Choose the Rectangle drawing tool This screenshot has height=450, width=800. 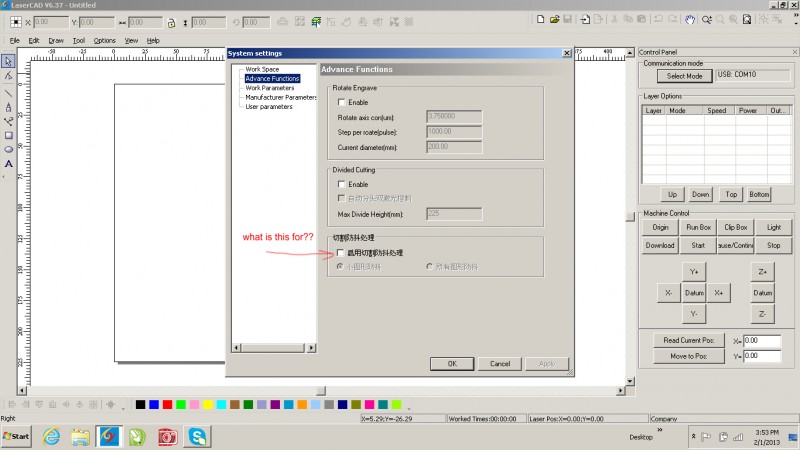click(x=8, y=135)
